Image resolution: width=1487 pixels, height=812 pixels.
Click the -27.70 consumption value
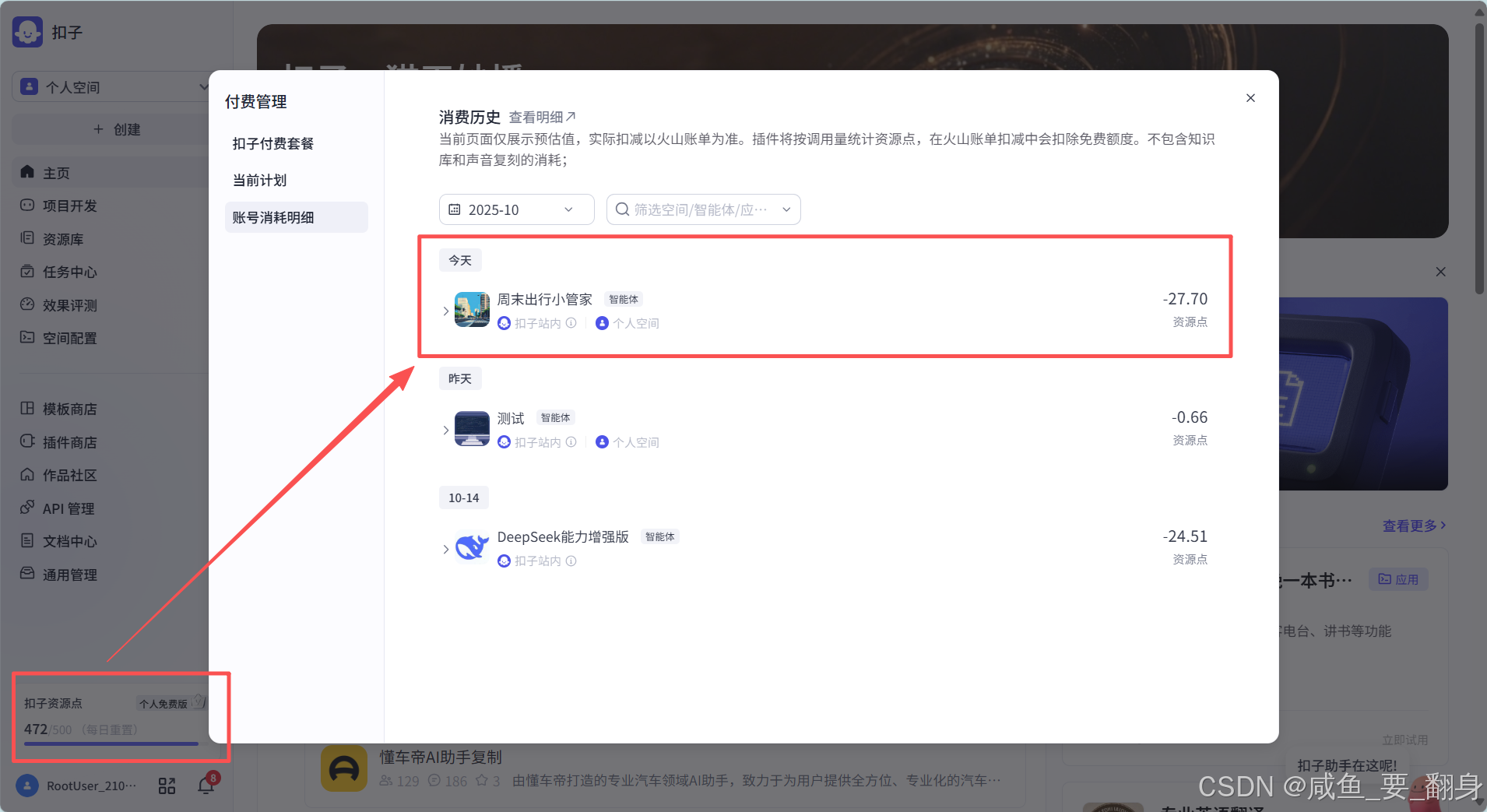click(1185, 299)
